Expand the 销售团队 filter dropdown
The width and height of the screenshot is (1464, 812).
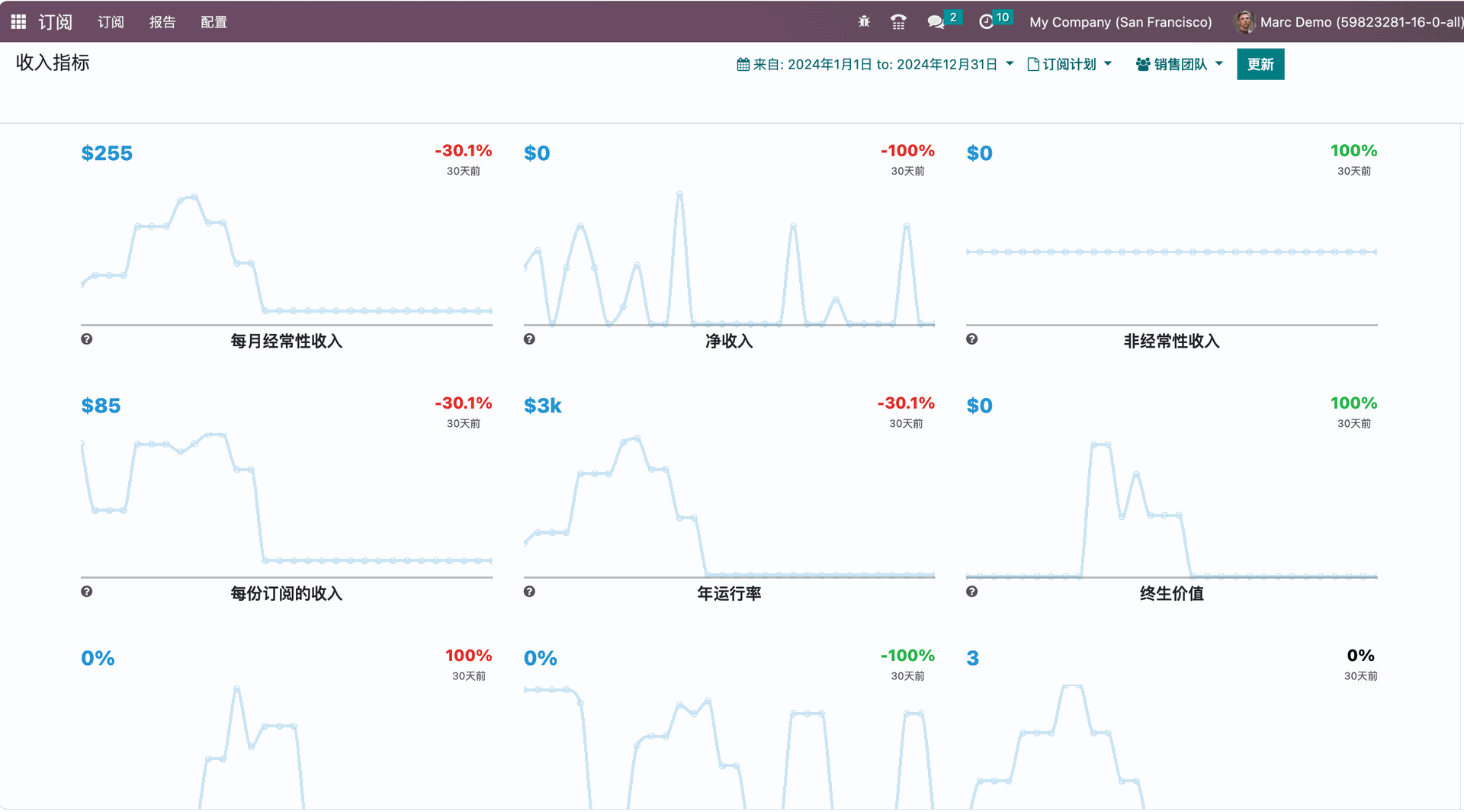[1179, 65]
